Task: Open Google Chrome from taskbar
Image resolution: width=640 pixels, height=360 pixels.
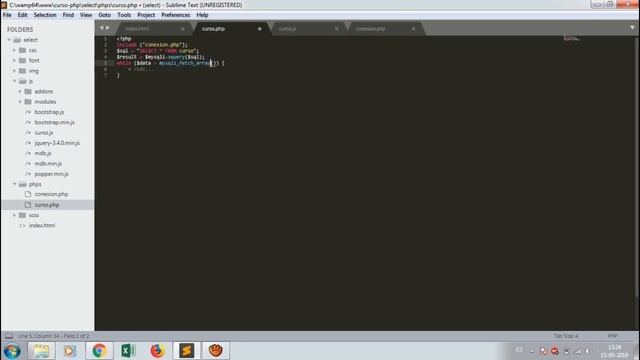Action: coord(99,351)
